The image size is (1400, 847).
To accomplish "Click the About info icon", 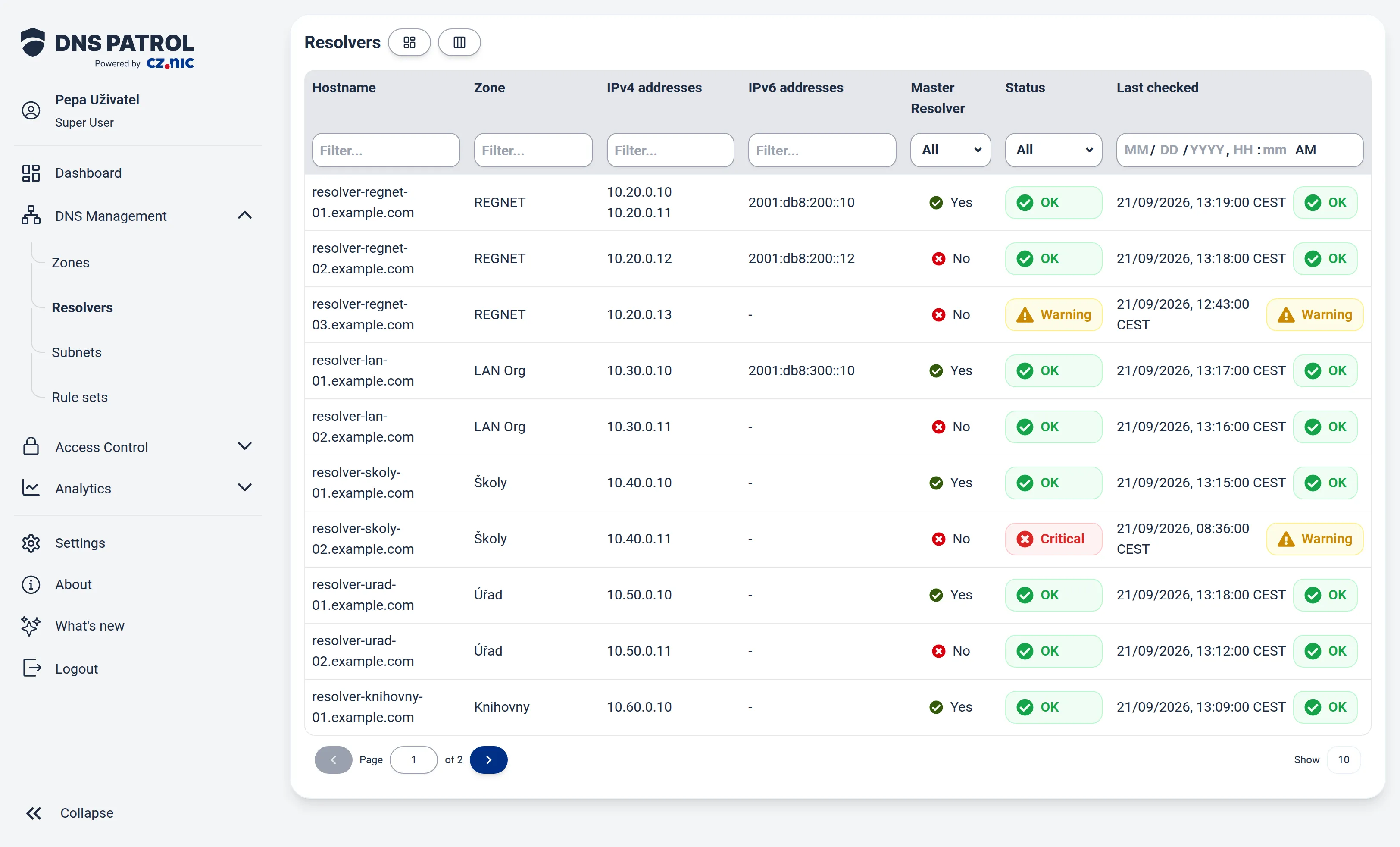I will click(x=31, y=584).
